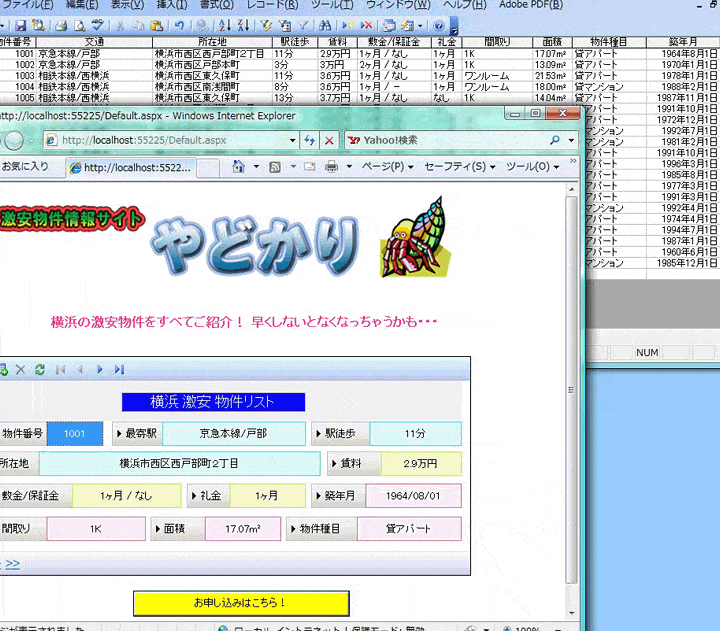
Task: Click the 築年月 label button
Action: 338,496
